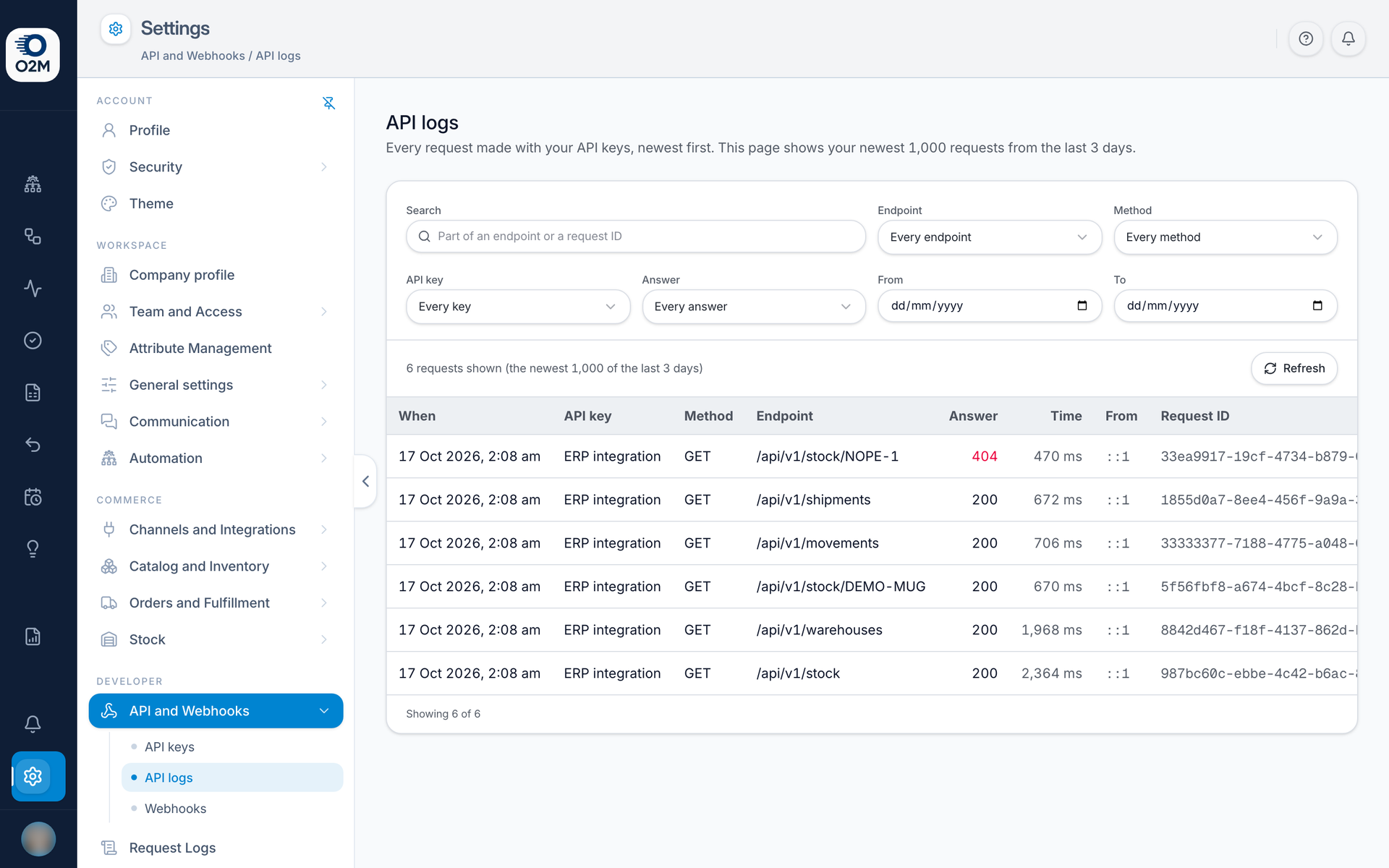Open the circled checkmark icon in left rail
The width and height of the screenshot is (1389, 868).
pos(33,341)
